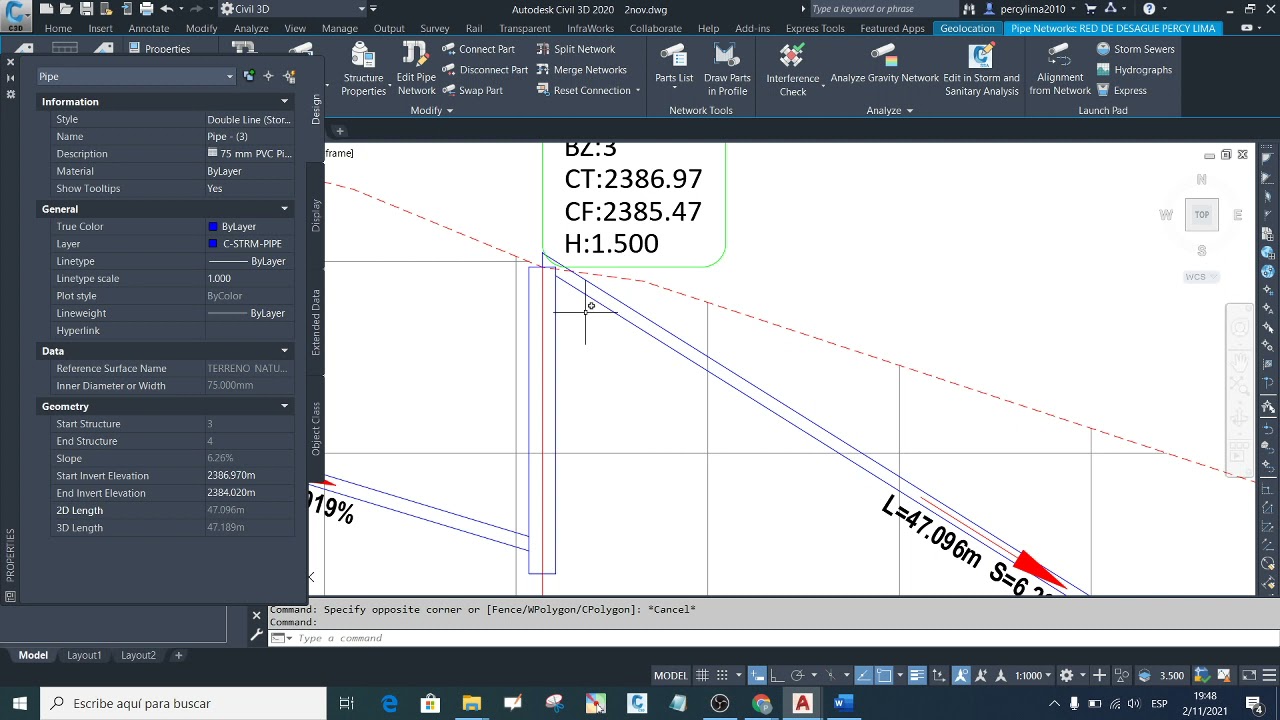Open Edit in Storm and Sanitary Analysis
The image size is (1280, 720).
click(x=981, y=68)
